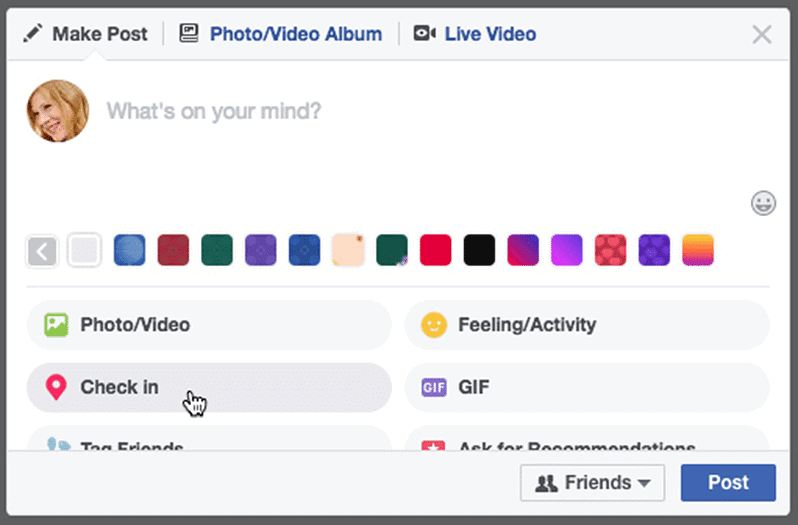Viewport: 798px width, 525px height.
Task: Select the solid black background swatch
Action: tap(479, 250)
